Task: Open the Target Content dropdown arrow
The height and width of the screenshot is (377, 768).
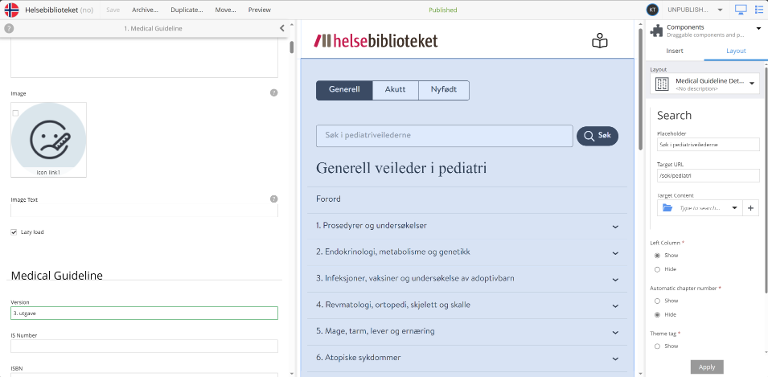Action: (735, 208)
